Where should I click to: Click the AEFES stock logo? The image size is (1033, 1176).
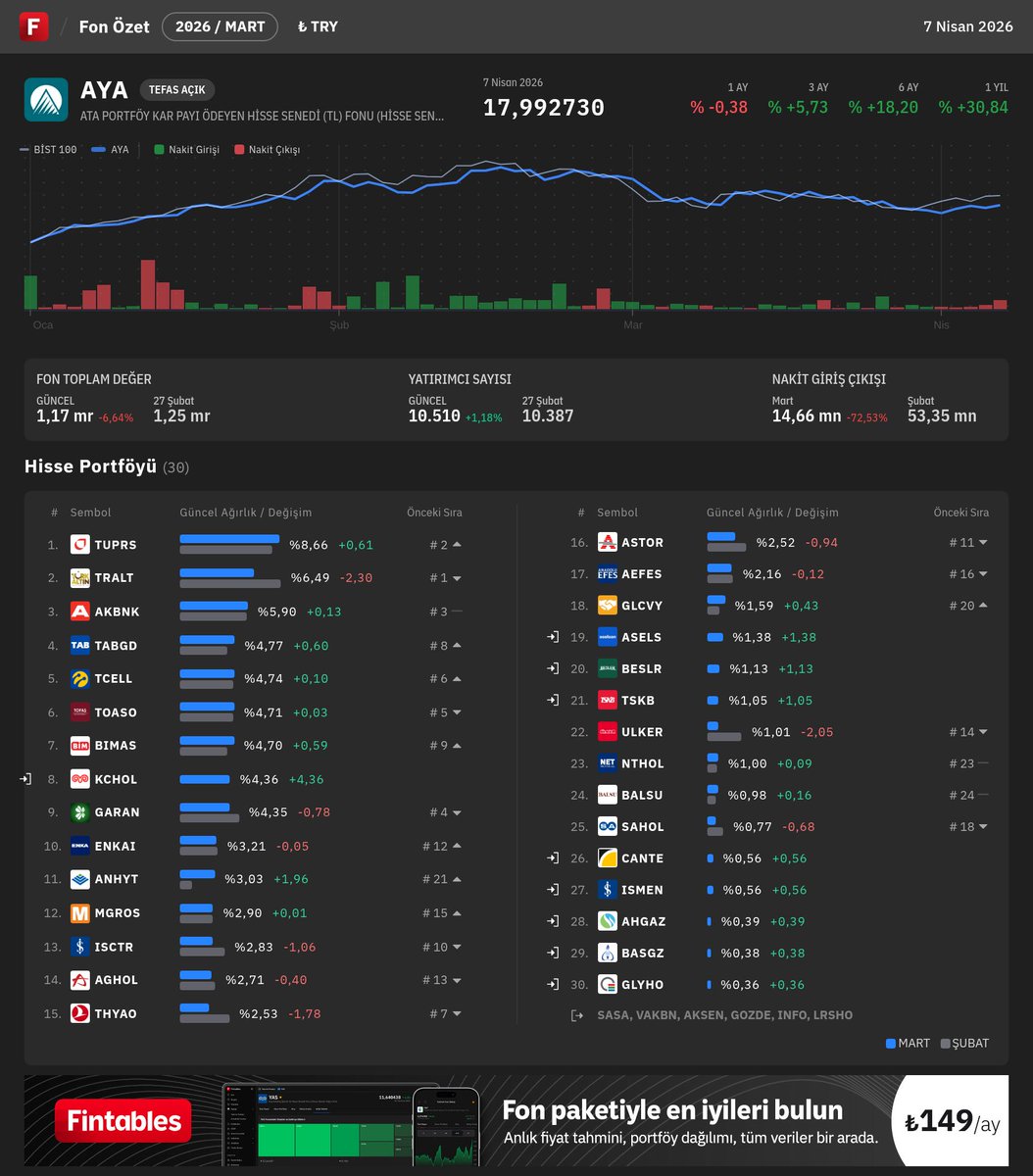pyautogui.click(x=608, y=573)
